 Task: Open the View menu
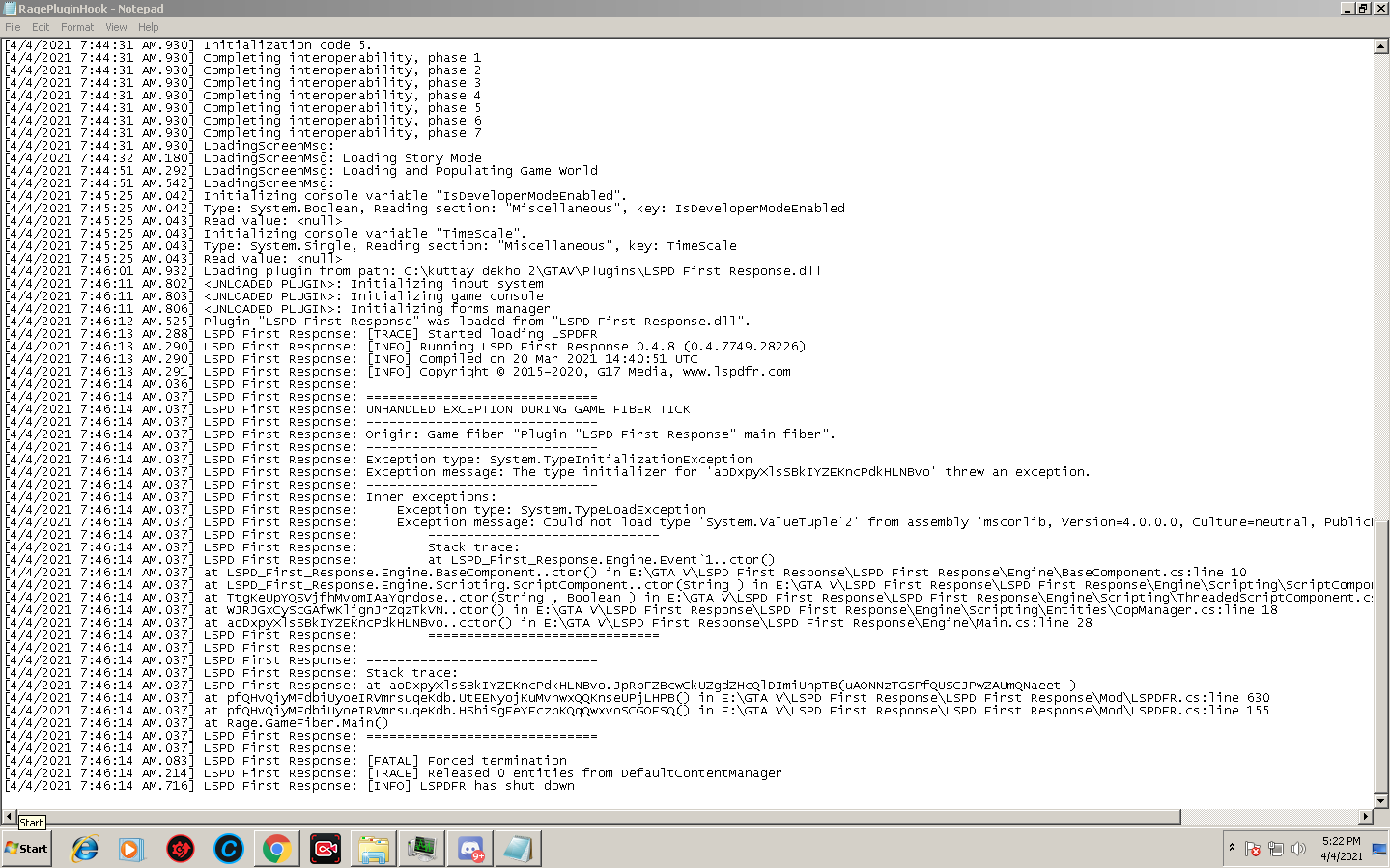pos(116,27)
